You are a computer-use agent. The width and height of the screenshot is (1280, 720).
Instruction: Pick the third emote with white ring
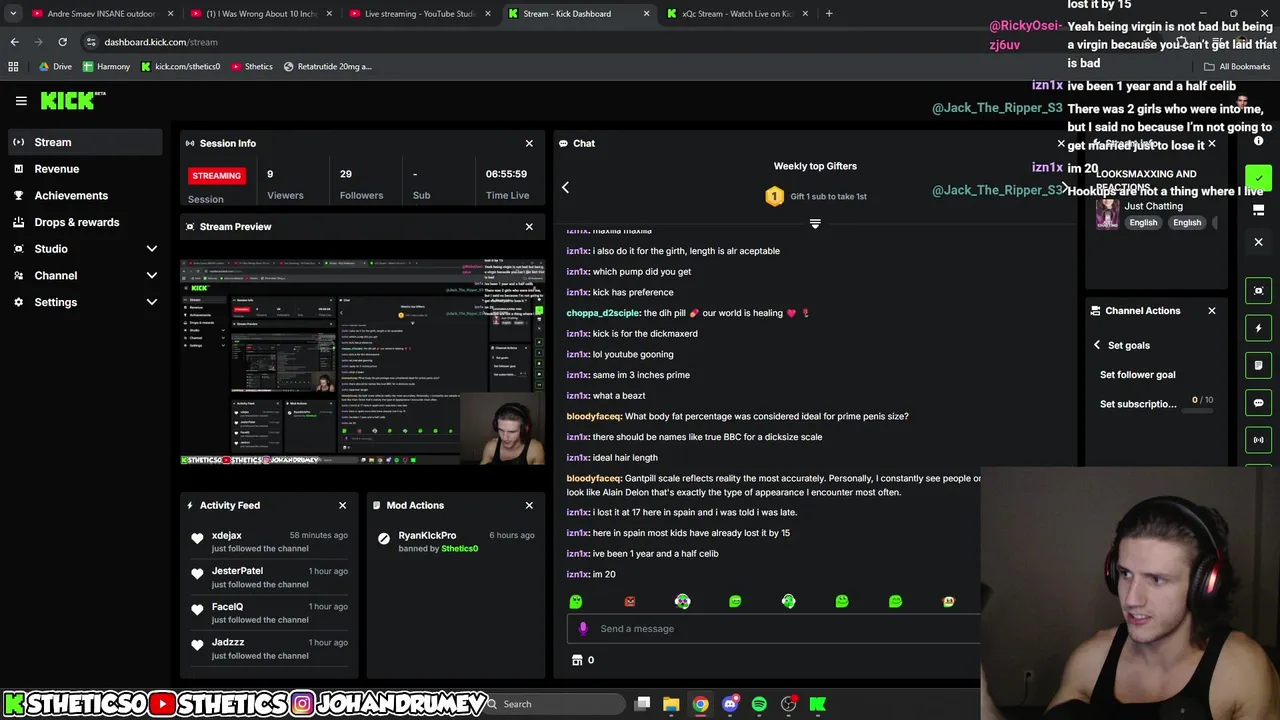682,601
